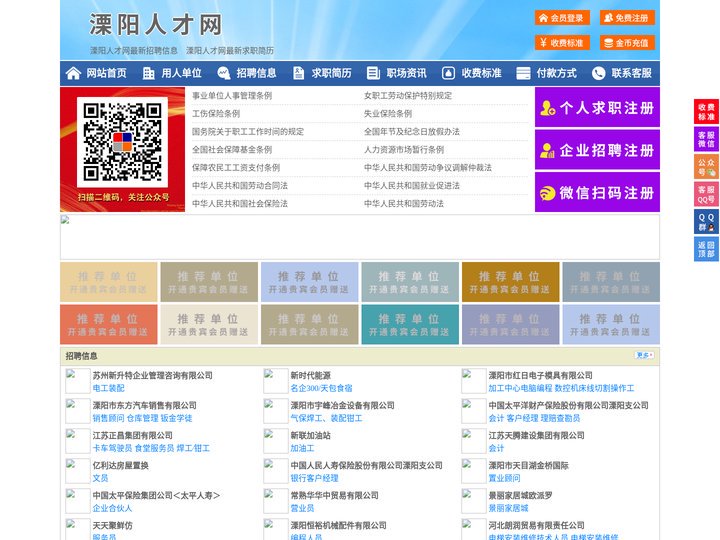Click the card icon beside 付款方式
720x540 pixels.
pos(523,73)
